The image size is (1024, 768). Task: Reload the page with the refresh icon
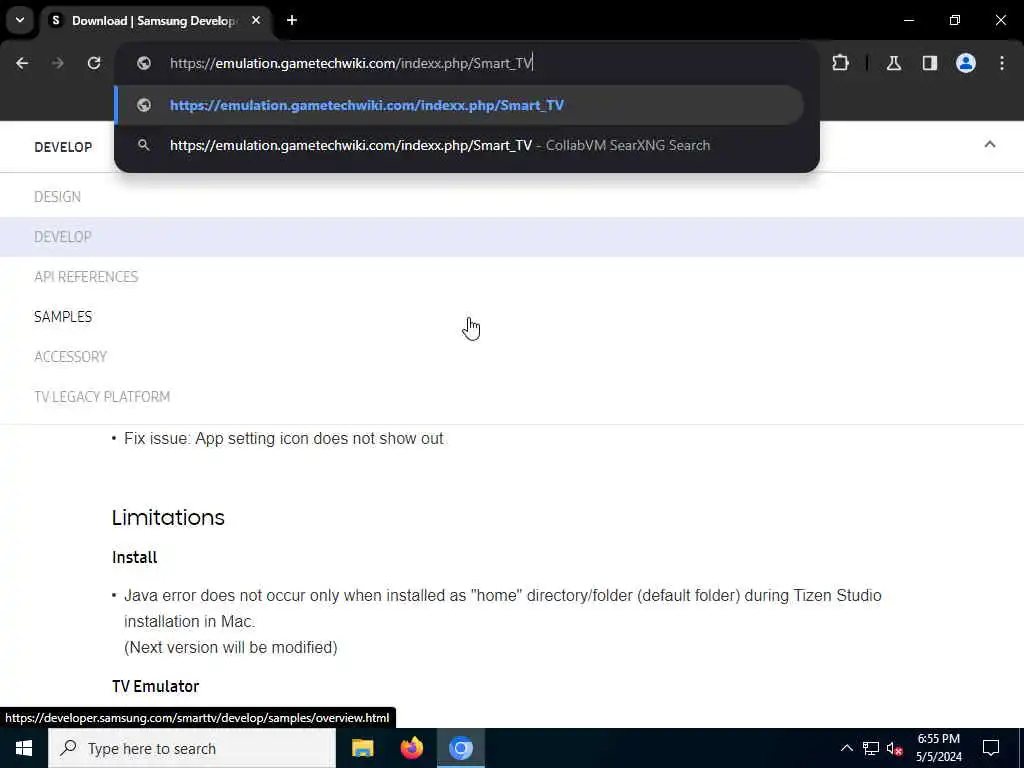(94, 63)
